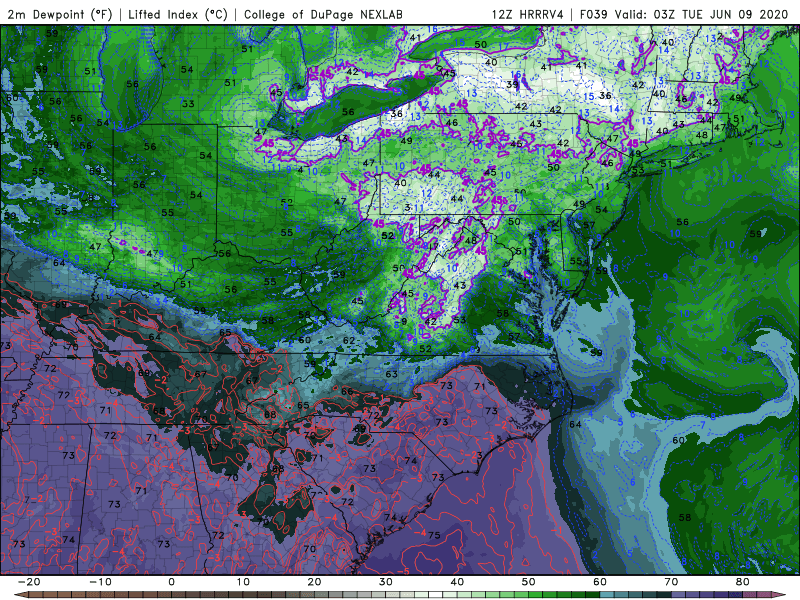Click the -20 label on the color scale
The width and height of the screenshot is (800, 600).
click(x=29, y=582)
